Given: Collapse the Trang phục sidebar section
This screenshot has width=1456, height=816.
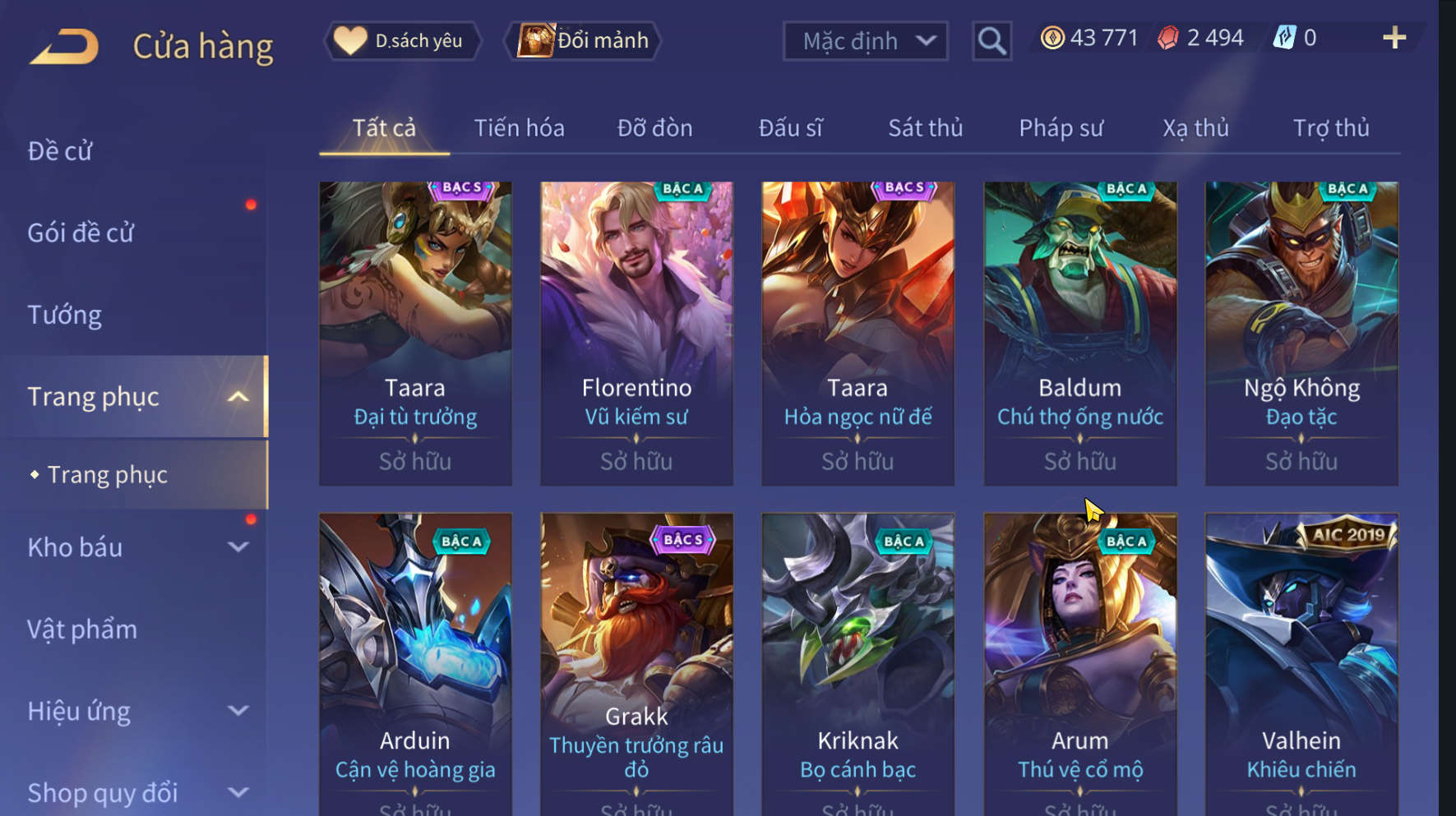Looking at the screenshot, I should [238, 397].
